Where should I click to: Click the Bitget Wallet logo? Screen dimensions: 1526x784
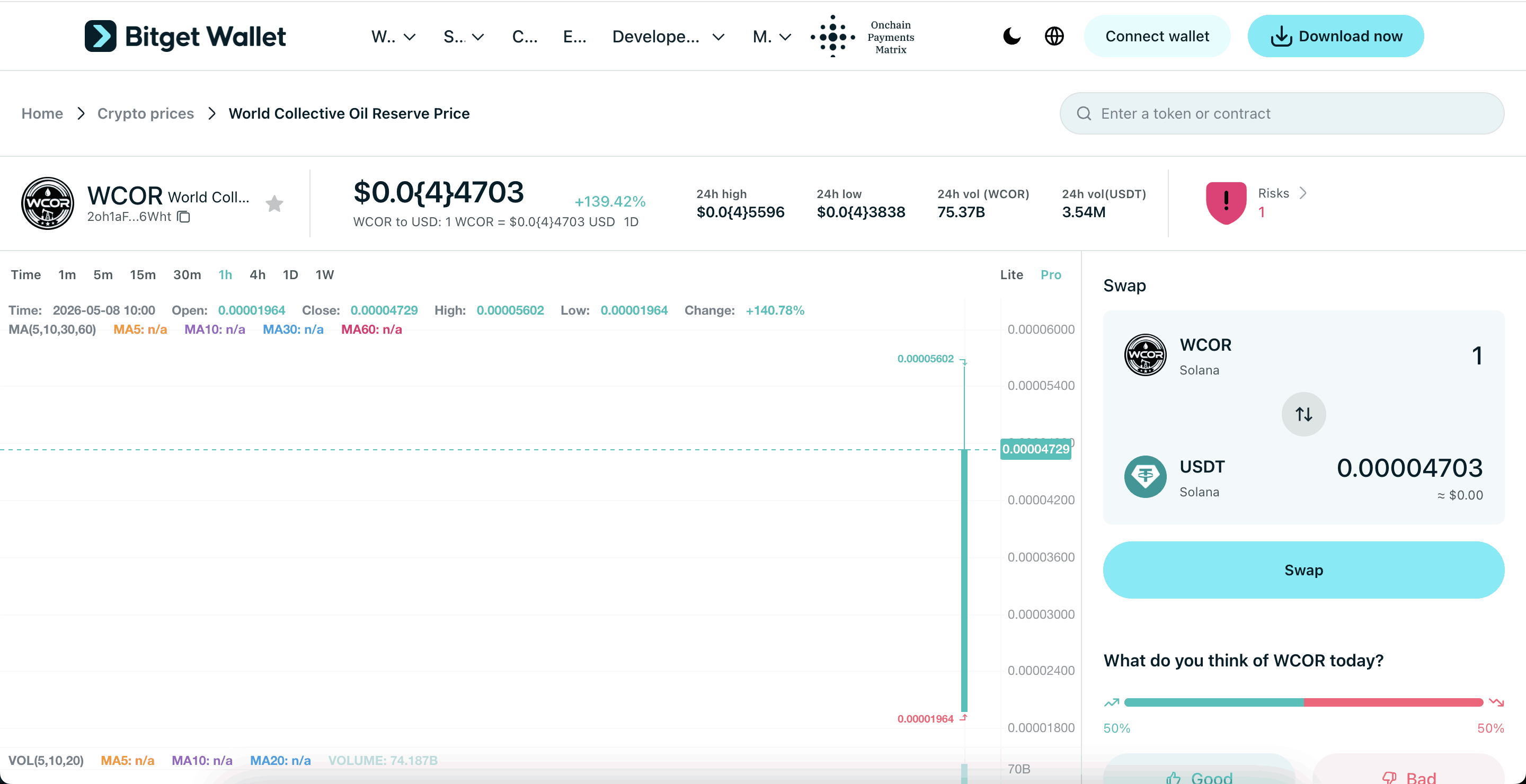(185, 36)
